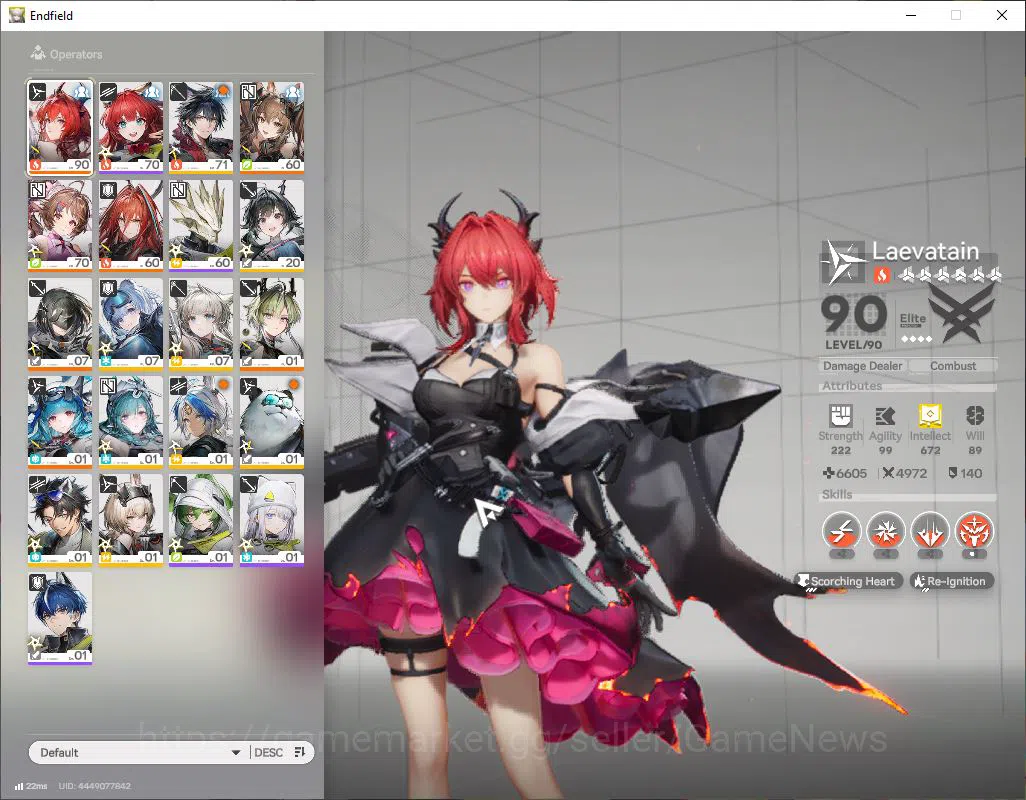Open the starburst battle skill icon
Viewport: 1026px width, 800px height.
pyautogui.click(x=886, y=530)
